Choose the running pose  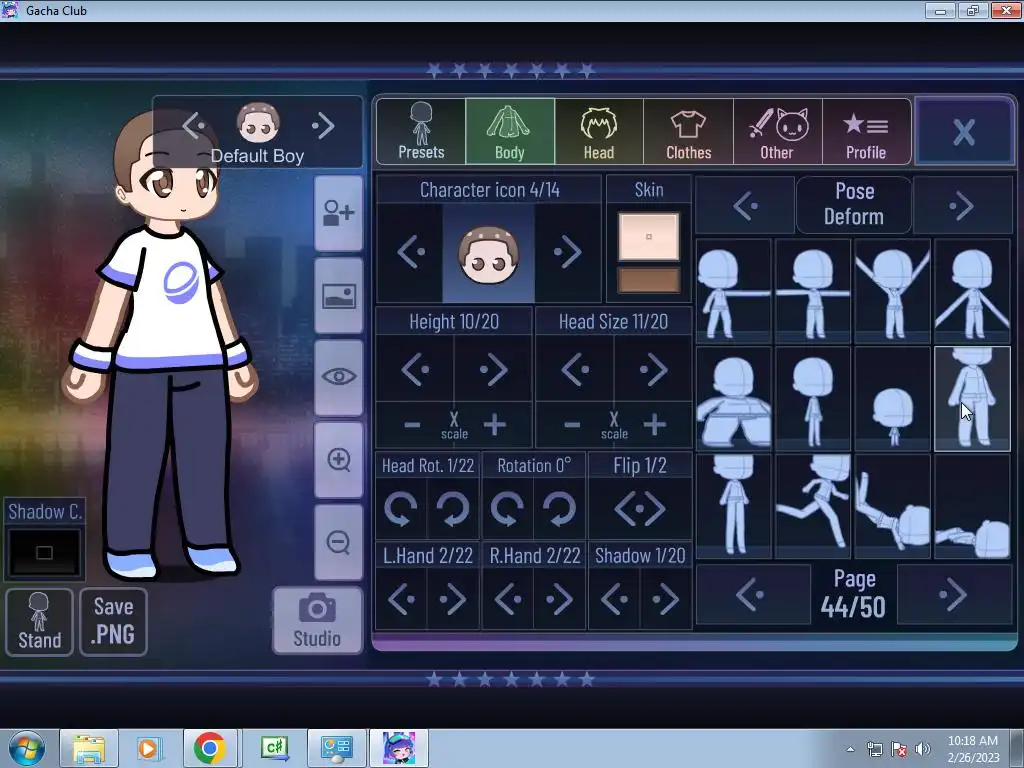[813, 507]
